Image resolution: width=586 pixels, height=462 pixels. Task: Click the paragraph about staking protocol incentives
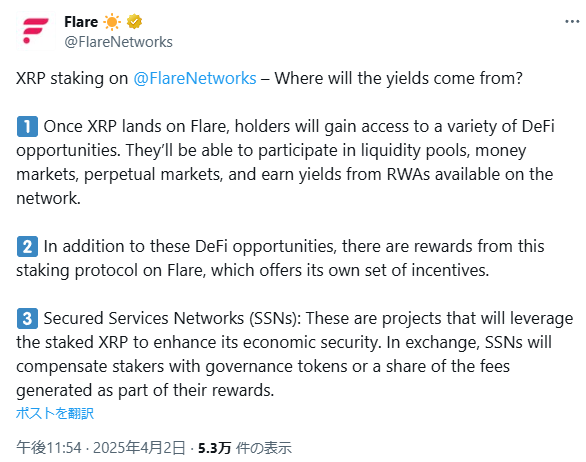pyautogui.click(x=280, y=258)
